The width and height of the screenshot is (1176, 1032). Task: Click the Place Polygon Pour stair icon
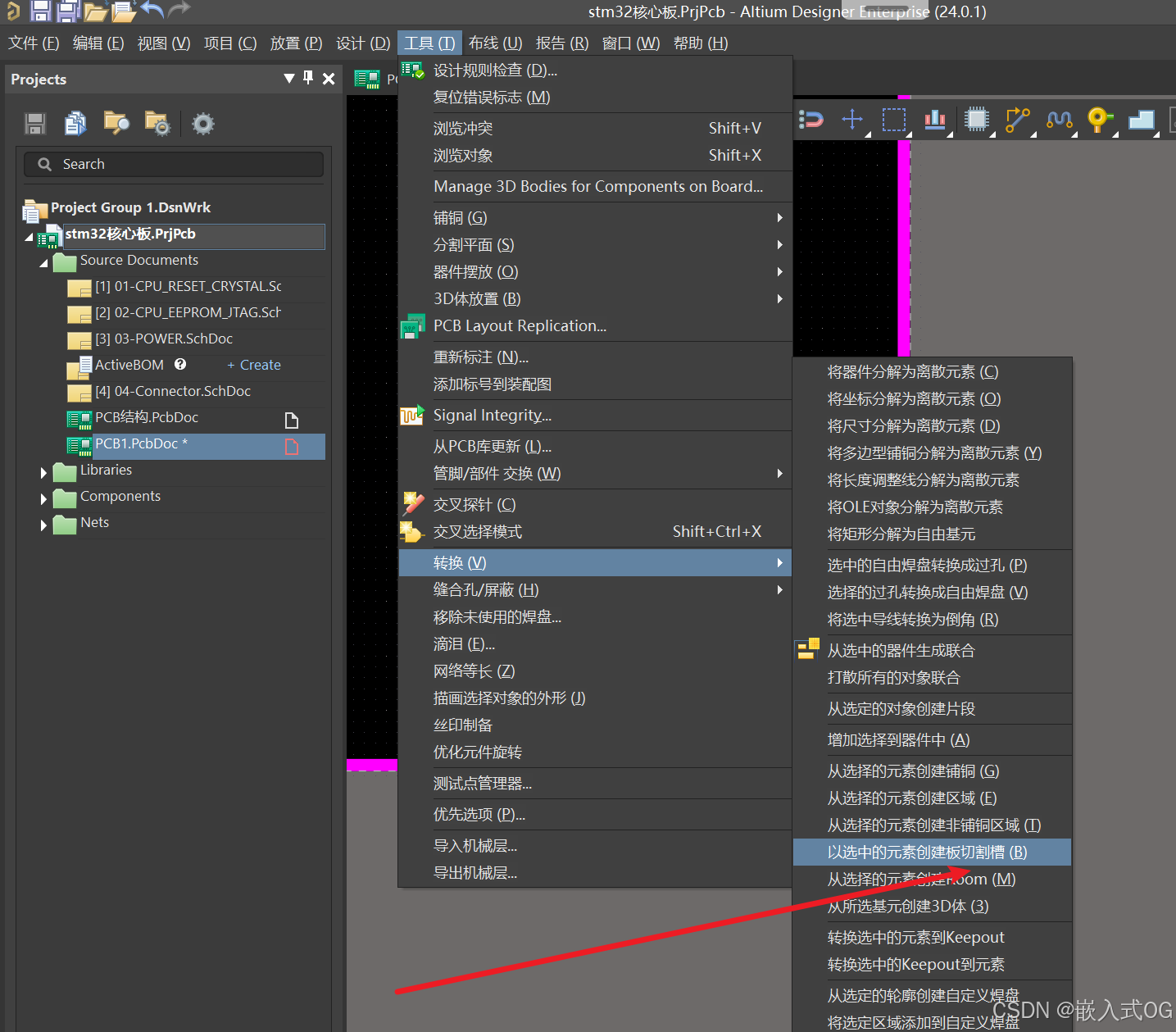click(1142, 120)
